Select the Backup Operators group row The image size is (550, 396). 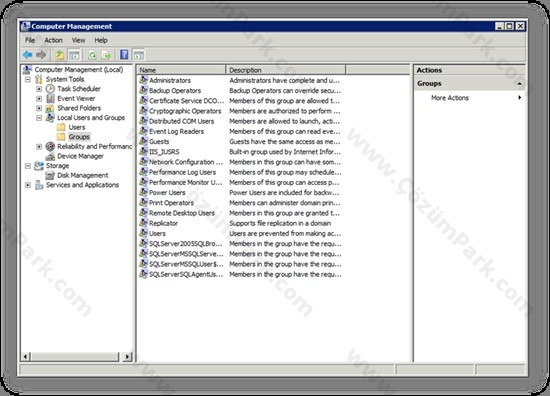[175, 90]
